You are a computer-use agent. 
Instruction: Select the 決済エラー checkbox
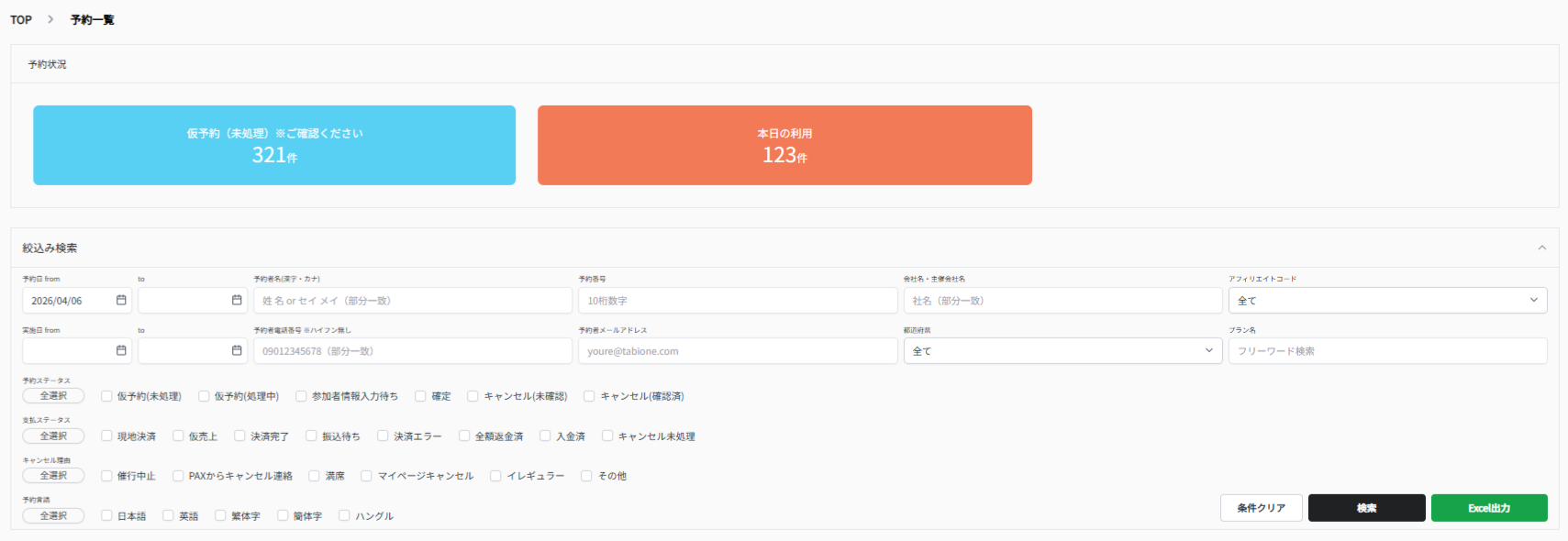tap(383, 436)
